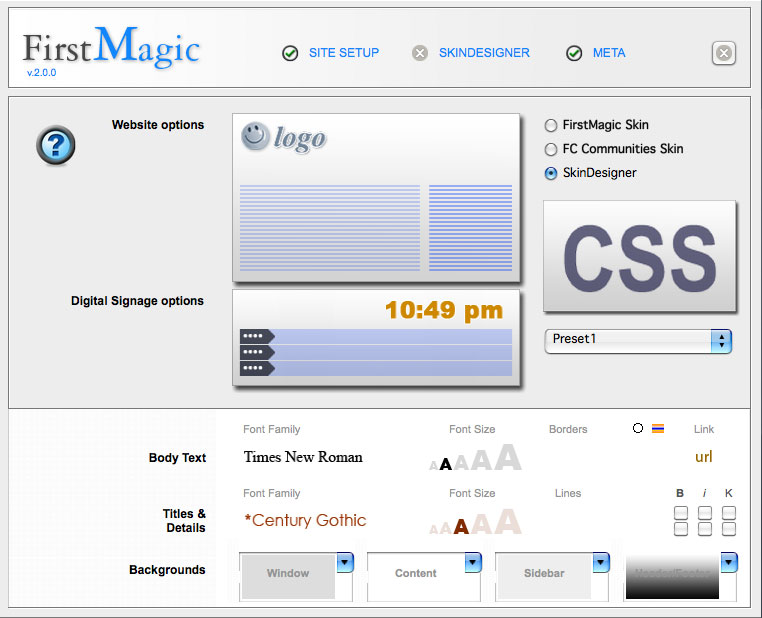Click the large CSS icon button

pos(639,256)
